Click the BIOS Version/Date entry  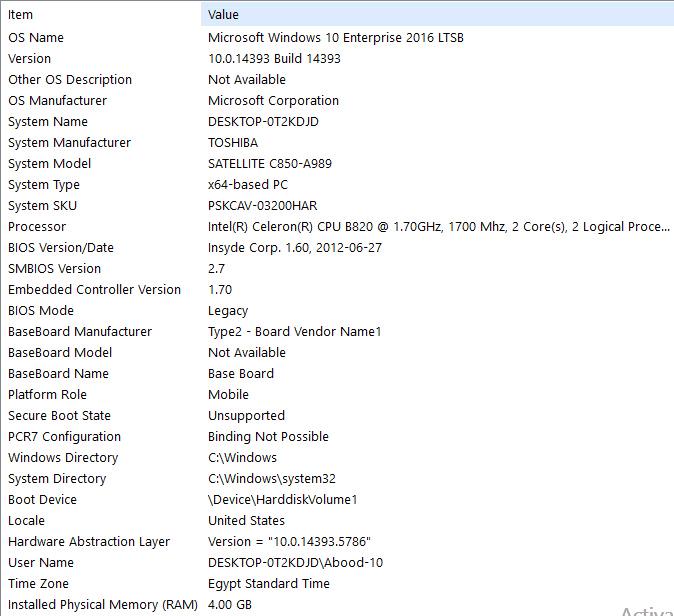point(61,248)
